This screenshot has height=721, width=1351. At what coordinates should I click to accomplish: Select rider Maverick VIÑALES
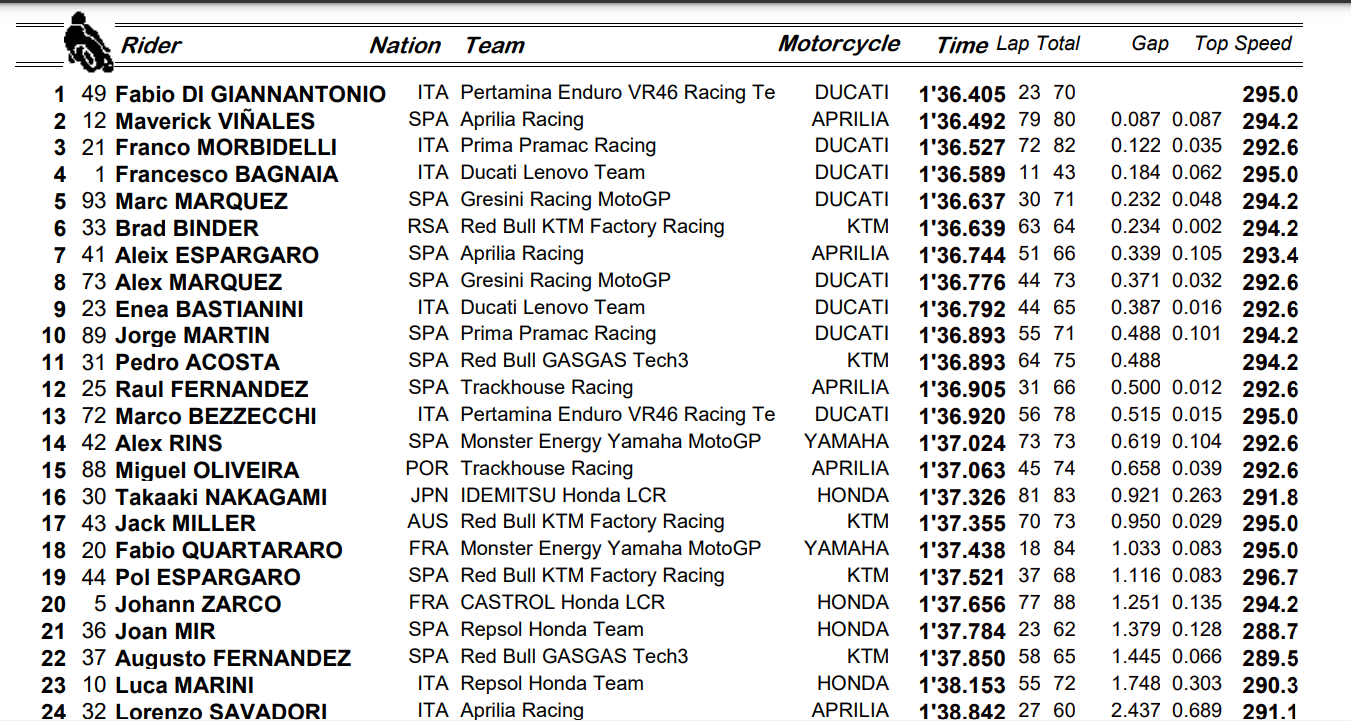click(x=215, y=122)
